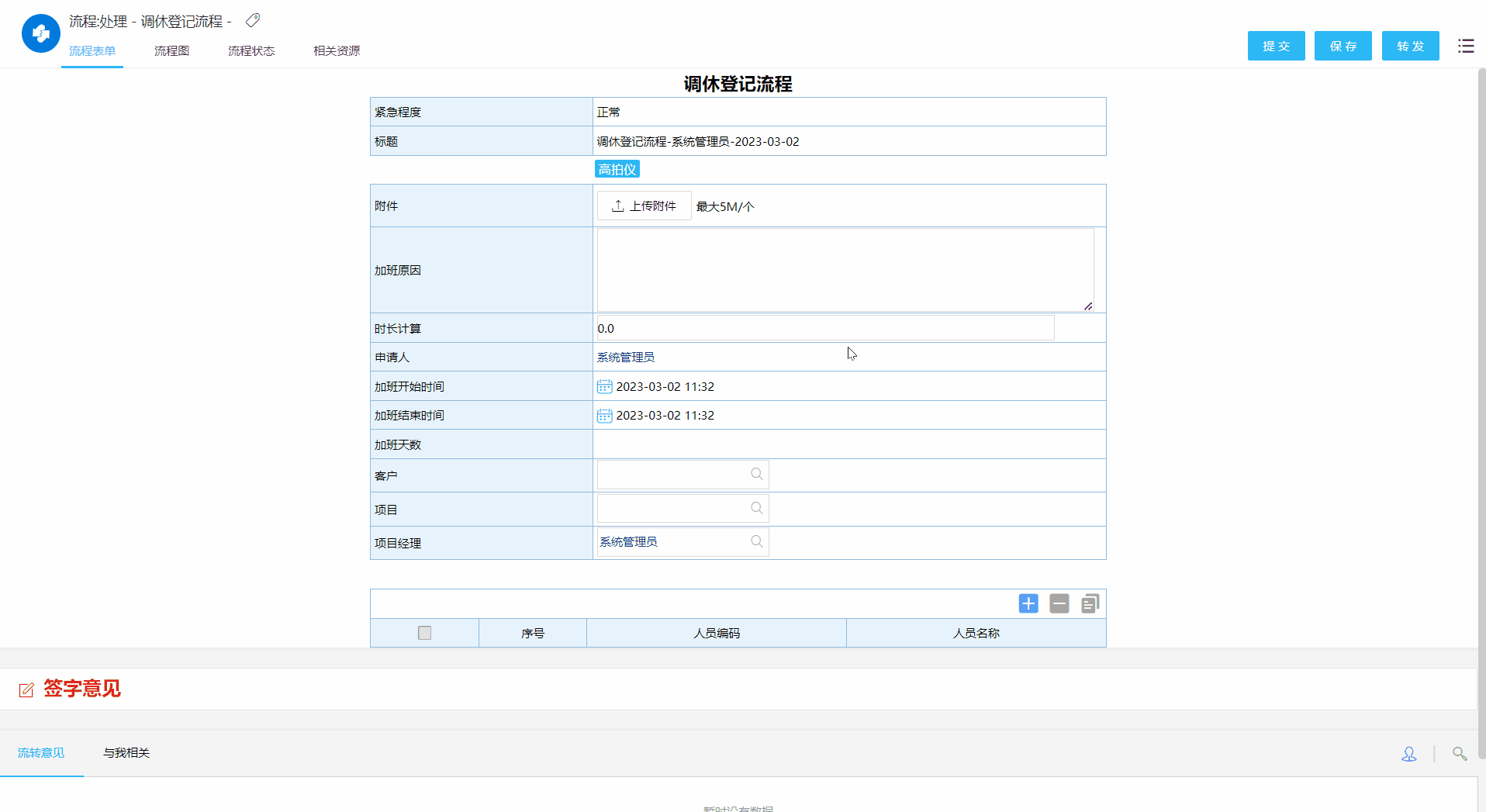Click the search icon in 项目 field
The image size is (1486, 812).
pyautogui.click(x=757, y=508)
